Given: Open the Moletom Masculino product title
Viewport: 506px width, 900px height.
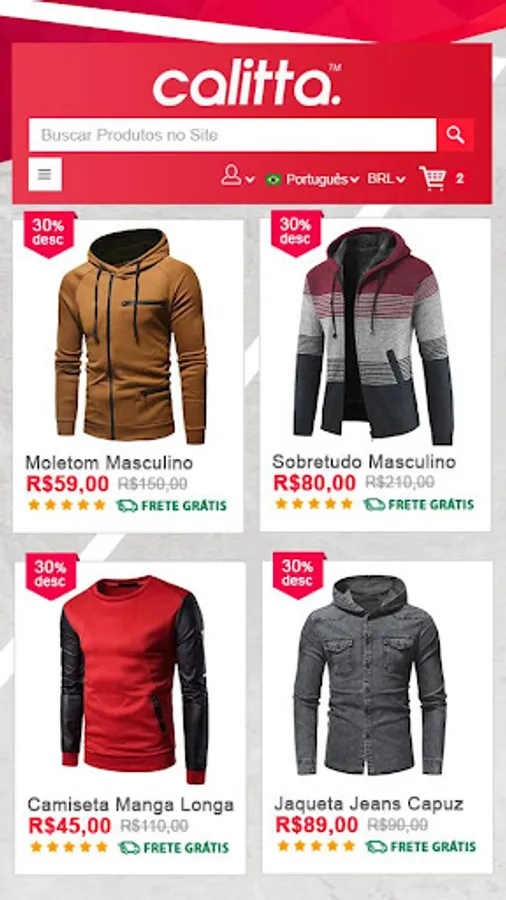Looking at the screenshot, I should 109,463.
